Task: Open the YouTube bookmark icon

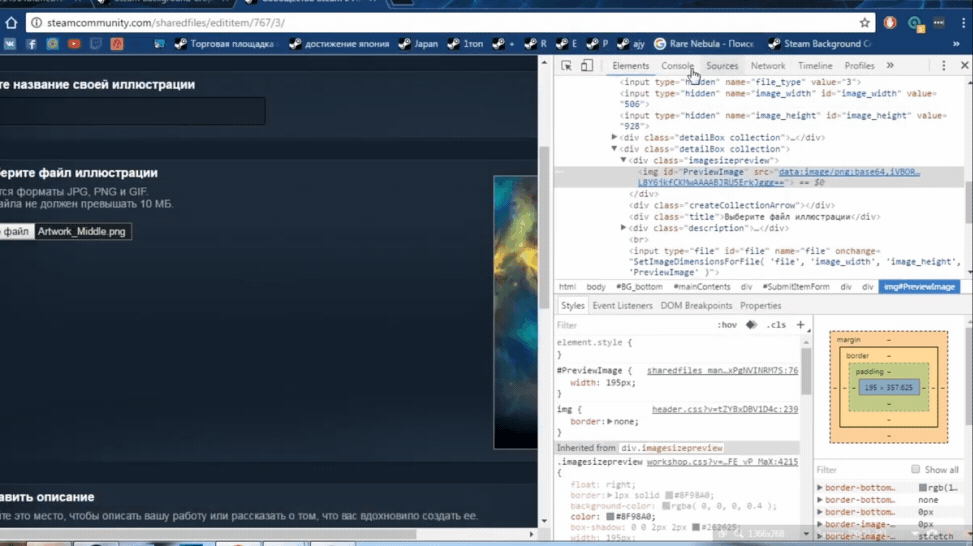Action: pos(74,44)
